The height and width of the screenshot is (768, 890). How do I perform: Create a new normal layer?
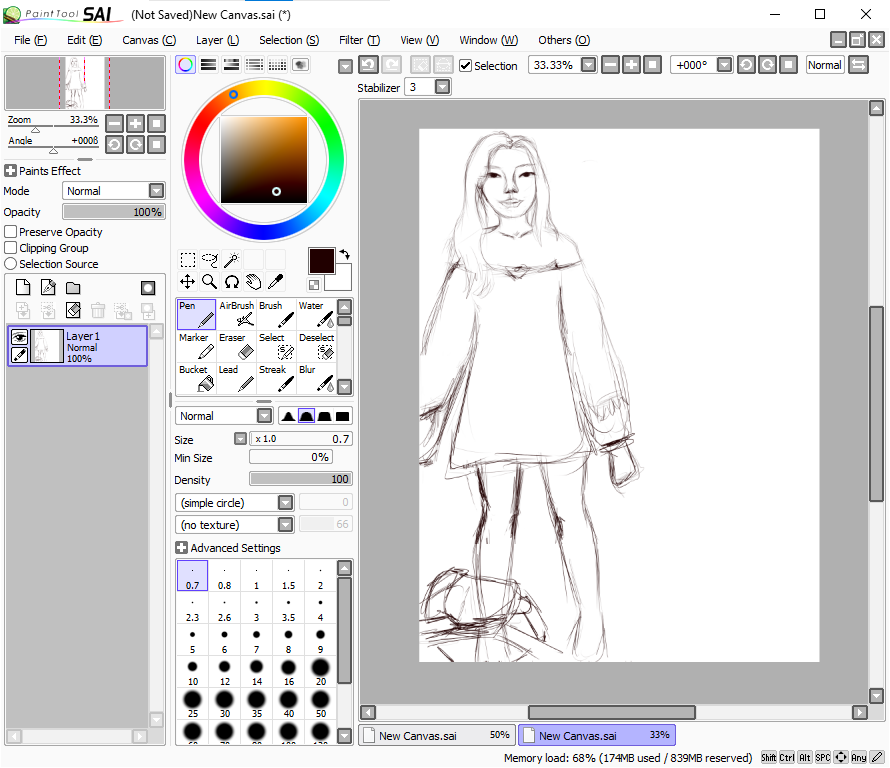[x=23, y=288]
